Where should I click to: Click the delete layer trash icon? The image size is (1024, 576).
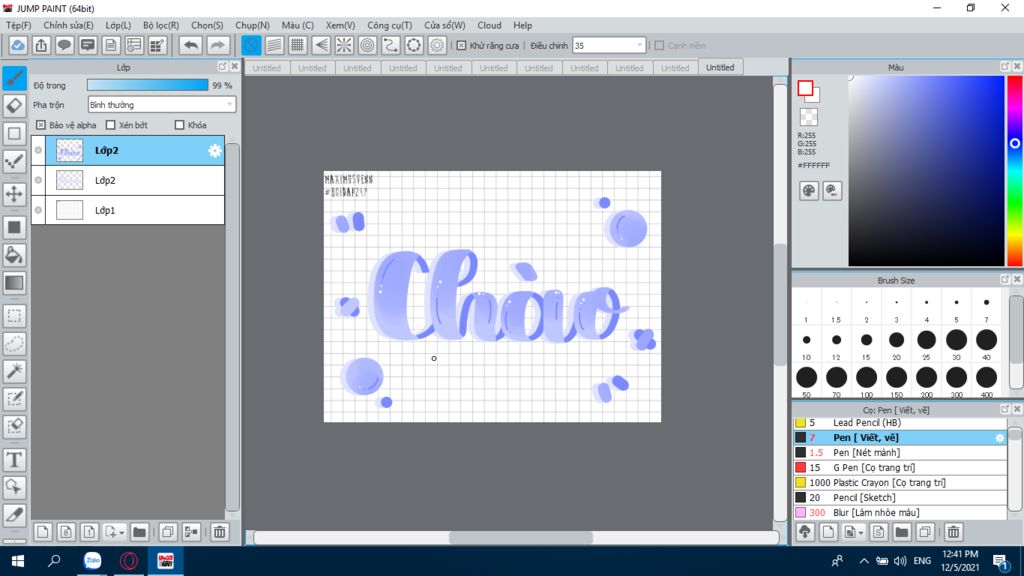click(x=219, y=532)
